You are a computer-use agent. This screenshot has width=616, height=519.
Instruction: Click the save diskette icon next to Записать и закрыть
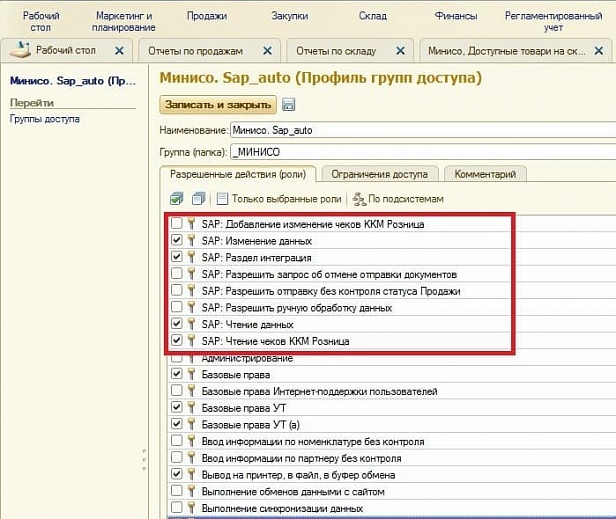[x=288, y=105]
